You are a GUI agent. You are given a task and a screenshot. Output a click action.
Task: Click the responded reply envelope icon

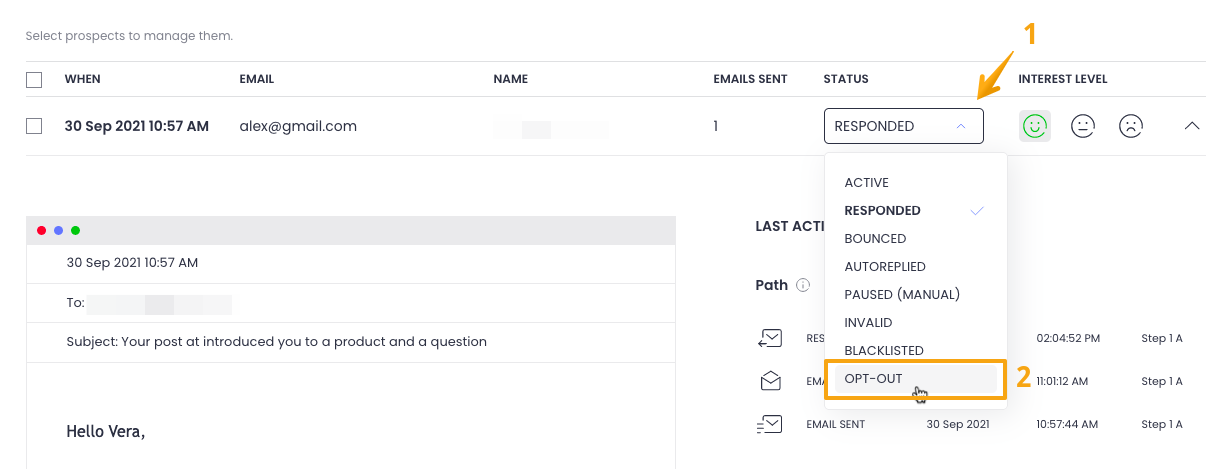(x=770, y=338)
